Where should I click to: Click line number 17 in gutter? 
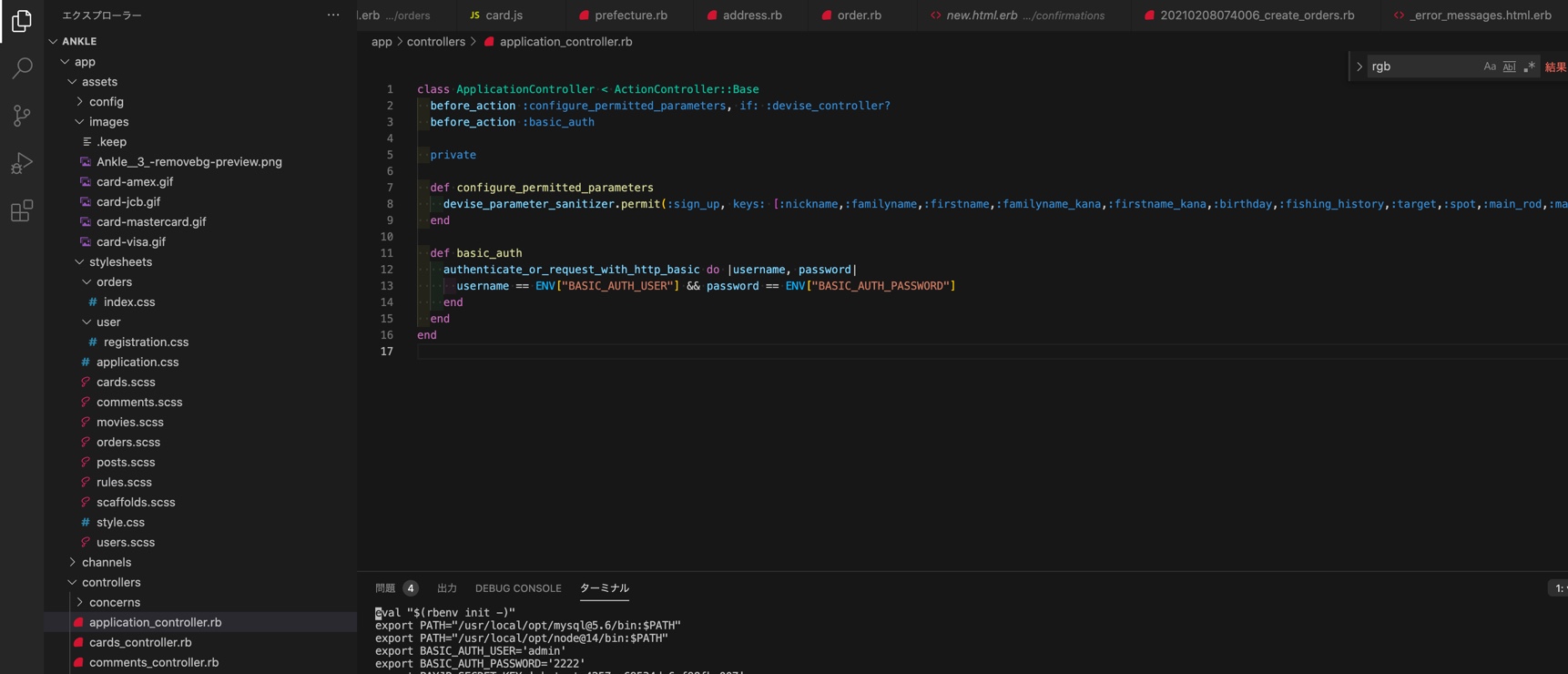pyautogui.click(x=387, y=352)
